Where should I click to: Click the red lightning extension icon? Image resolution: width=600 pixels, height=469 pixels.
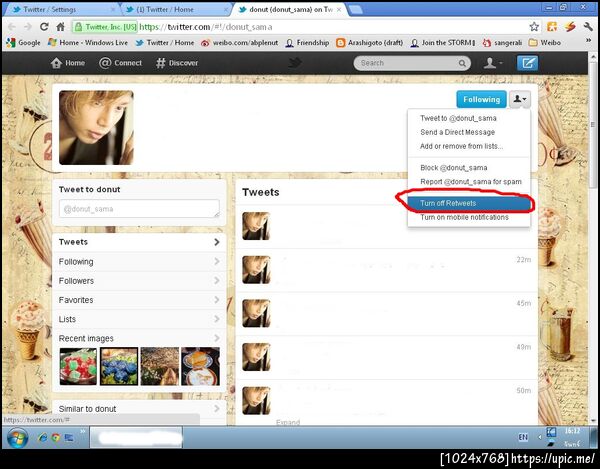[570, 26]
